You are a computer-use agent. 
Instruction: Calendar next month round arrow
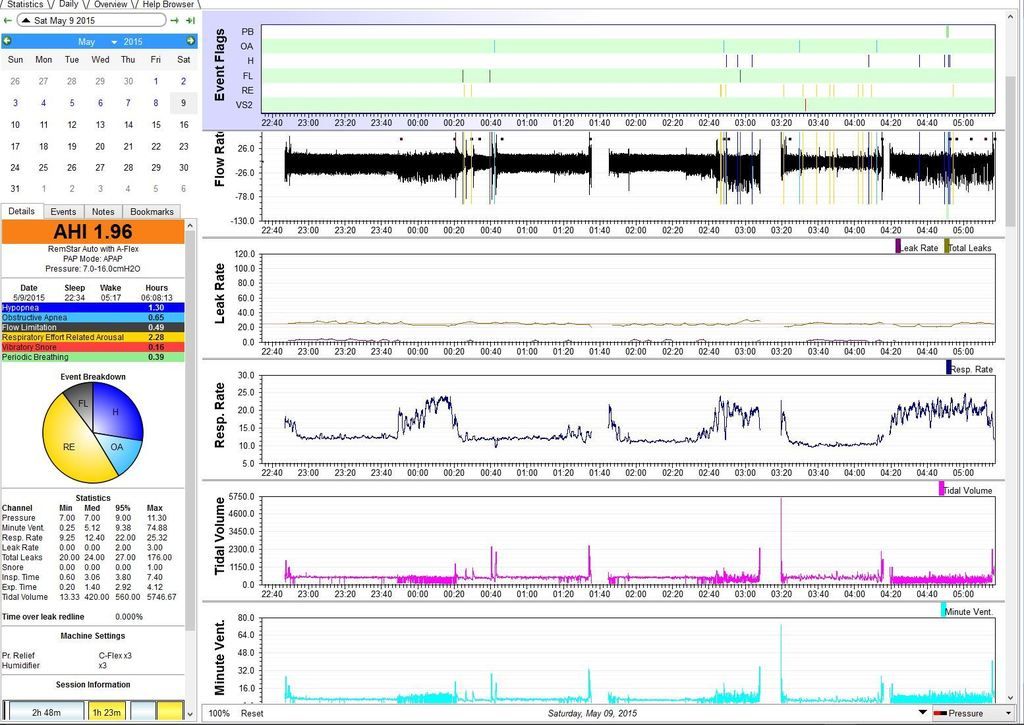[x=190, y=41]
